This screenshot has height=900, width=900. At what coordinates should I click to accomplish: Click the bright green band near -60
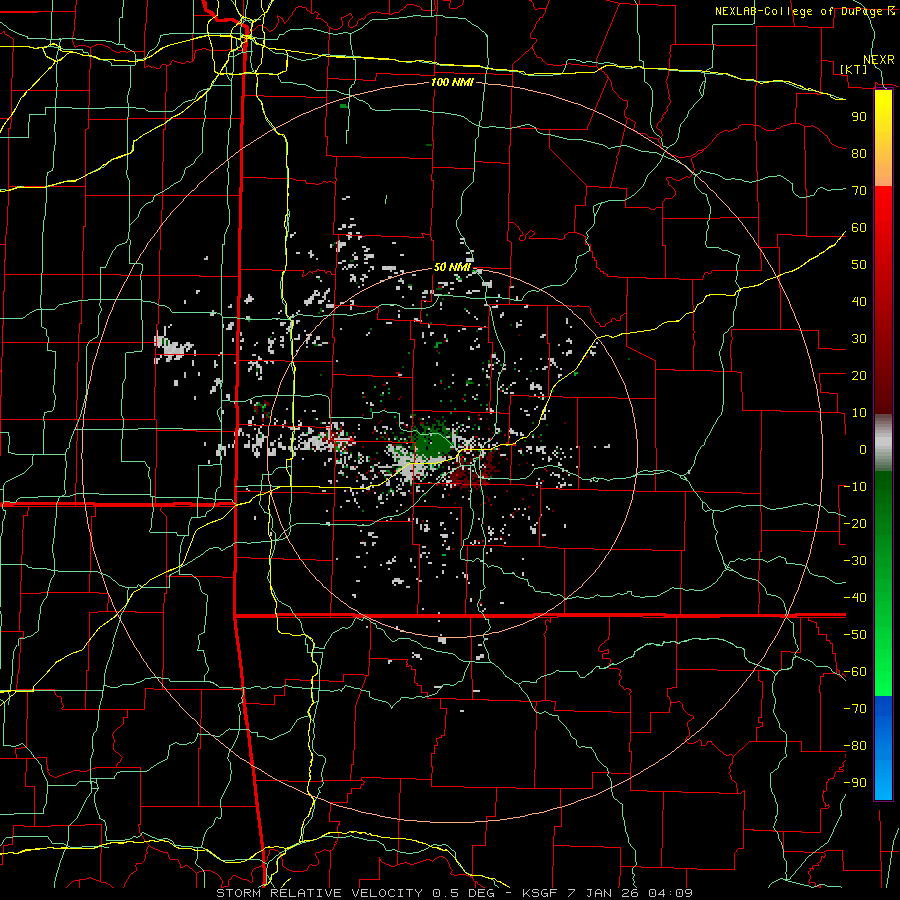[x=883, y=672]
